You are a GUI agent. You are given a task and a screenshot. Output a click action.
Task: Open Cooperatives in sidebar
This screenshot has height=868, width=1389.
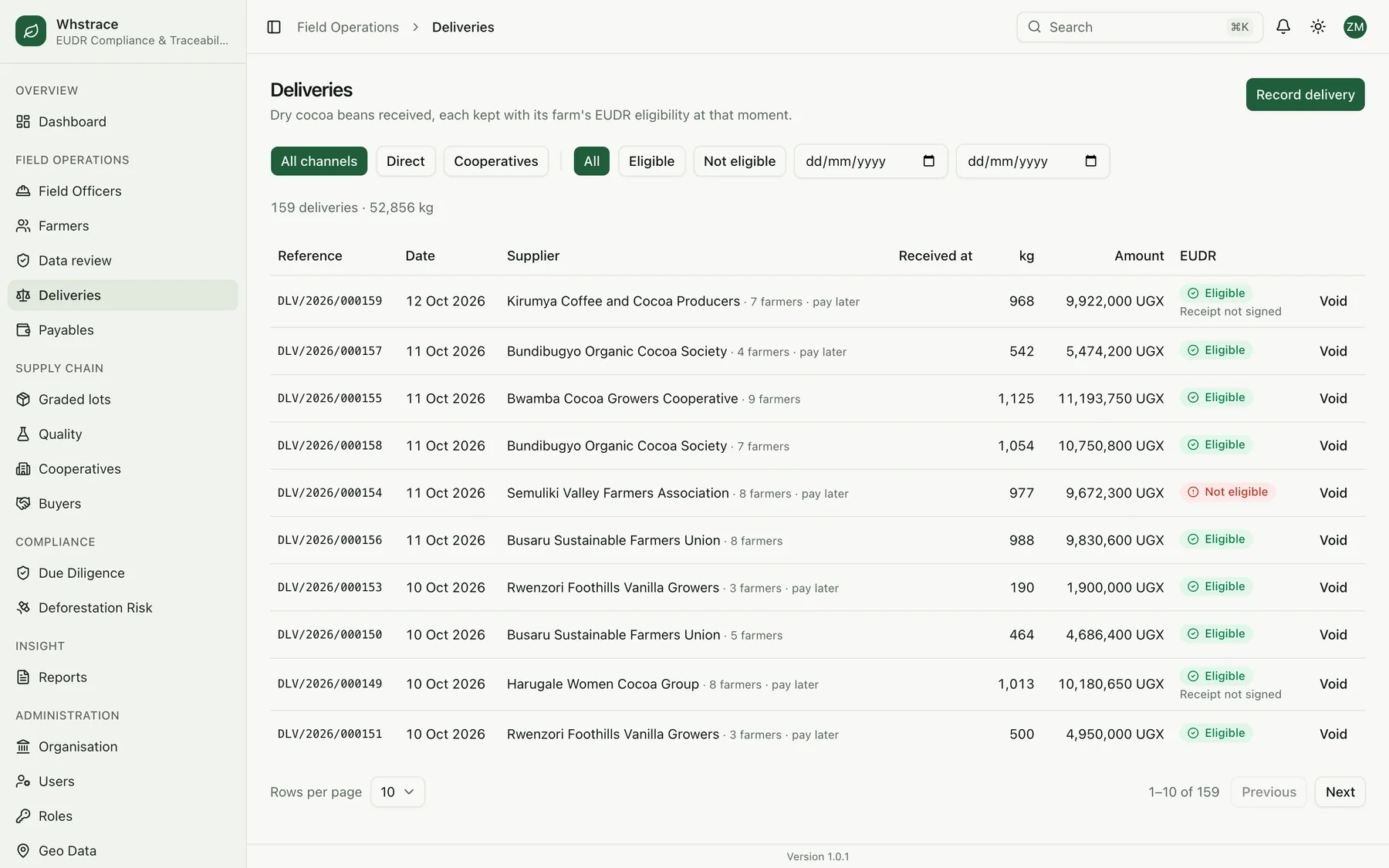pos(123,469)
